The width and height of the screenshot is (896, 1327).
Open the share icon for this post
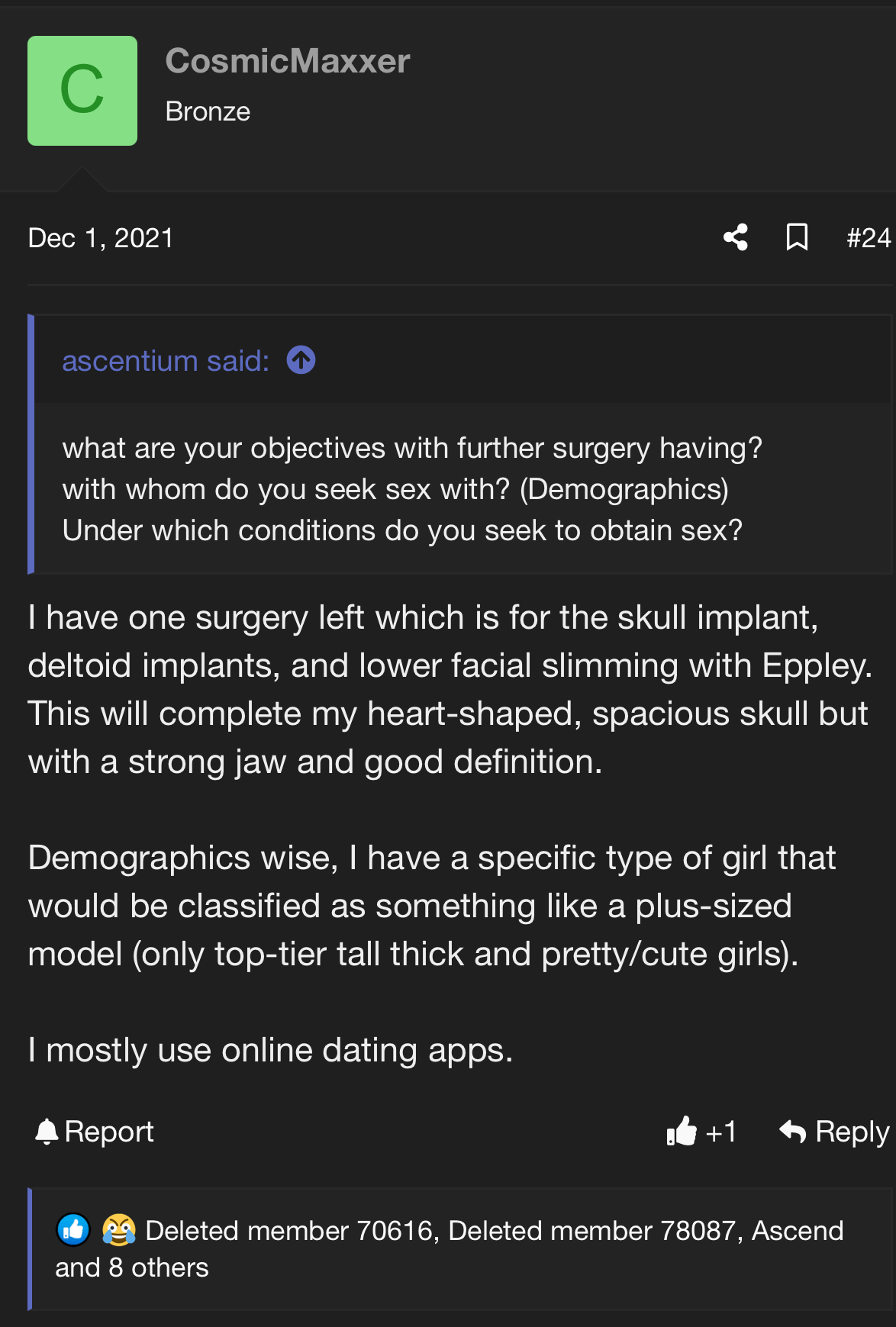[x=736, y=237]
